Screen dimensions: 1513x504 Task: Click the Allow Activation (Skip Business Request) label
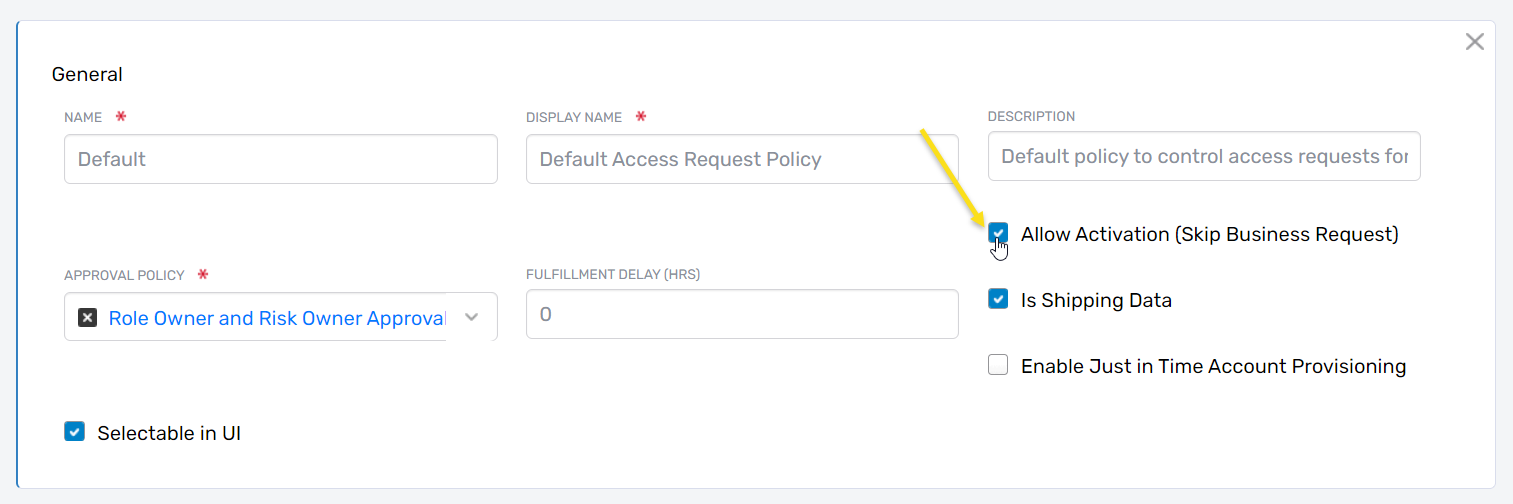click(x=1209, y=234)
